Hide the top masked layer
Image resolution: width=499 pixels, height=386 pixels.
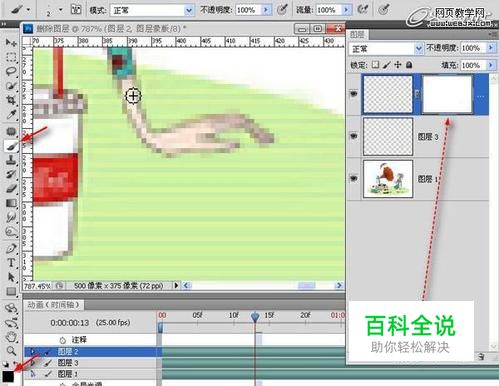point(354,94)
